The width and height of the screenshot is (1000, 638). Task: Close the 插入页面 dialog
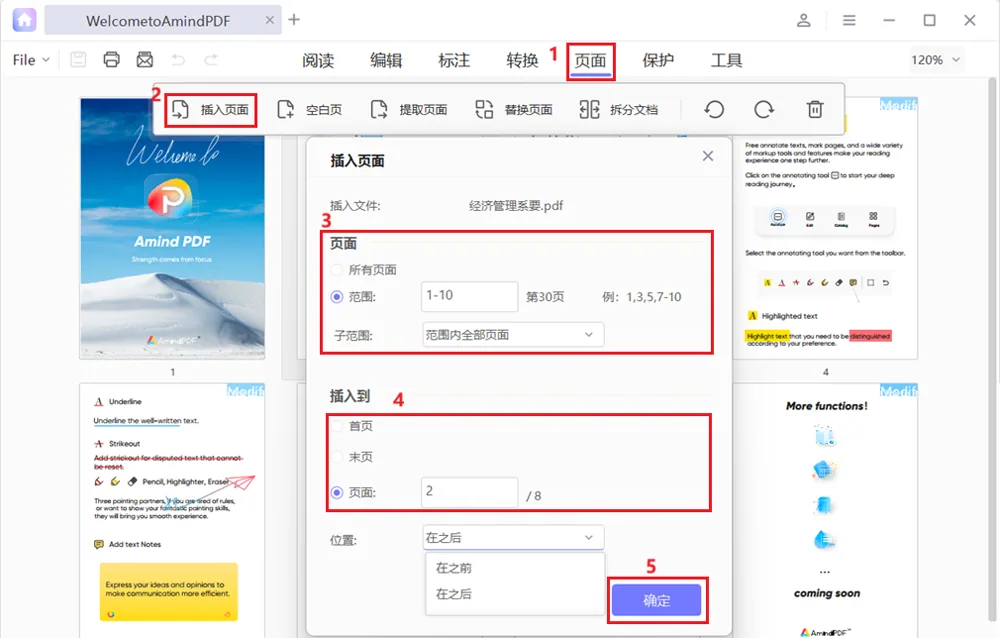click(708, 156)
